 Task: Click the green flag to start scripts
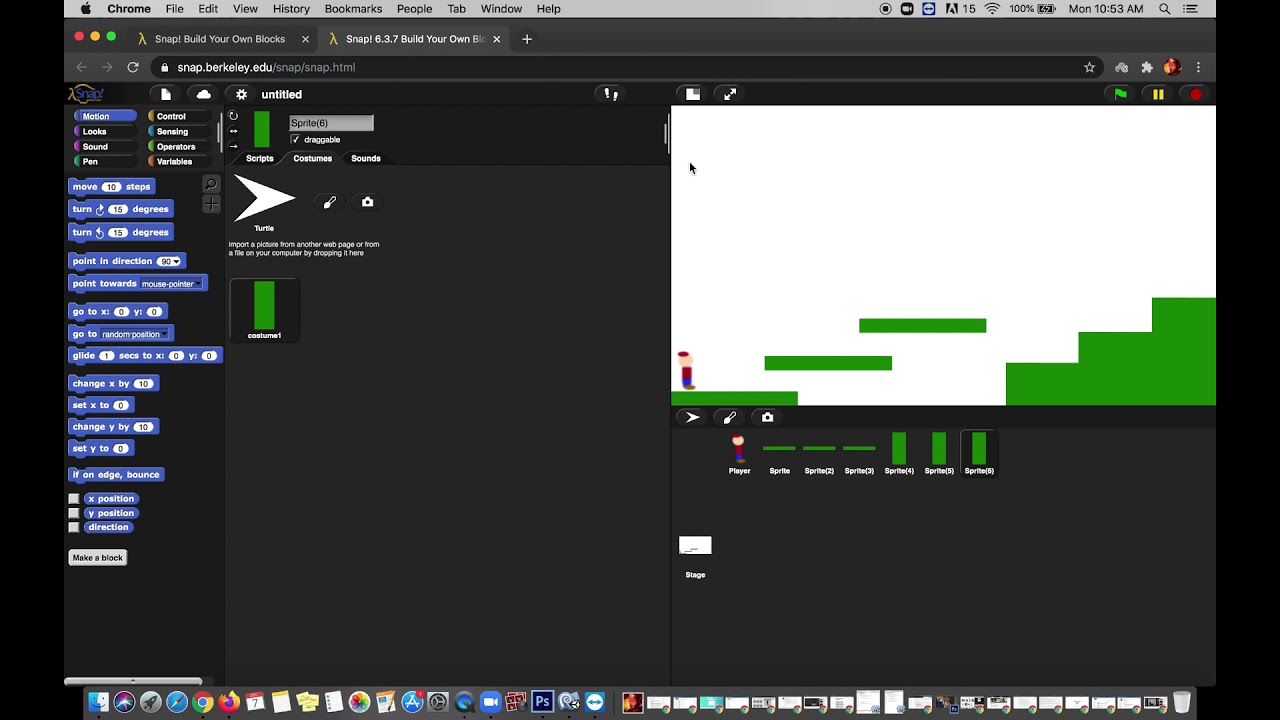[1120, 94]
